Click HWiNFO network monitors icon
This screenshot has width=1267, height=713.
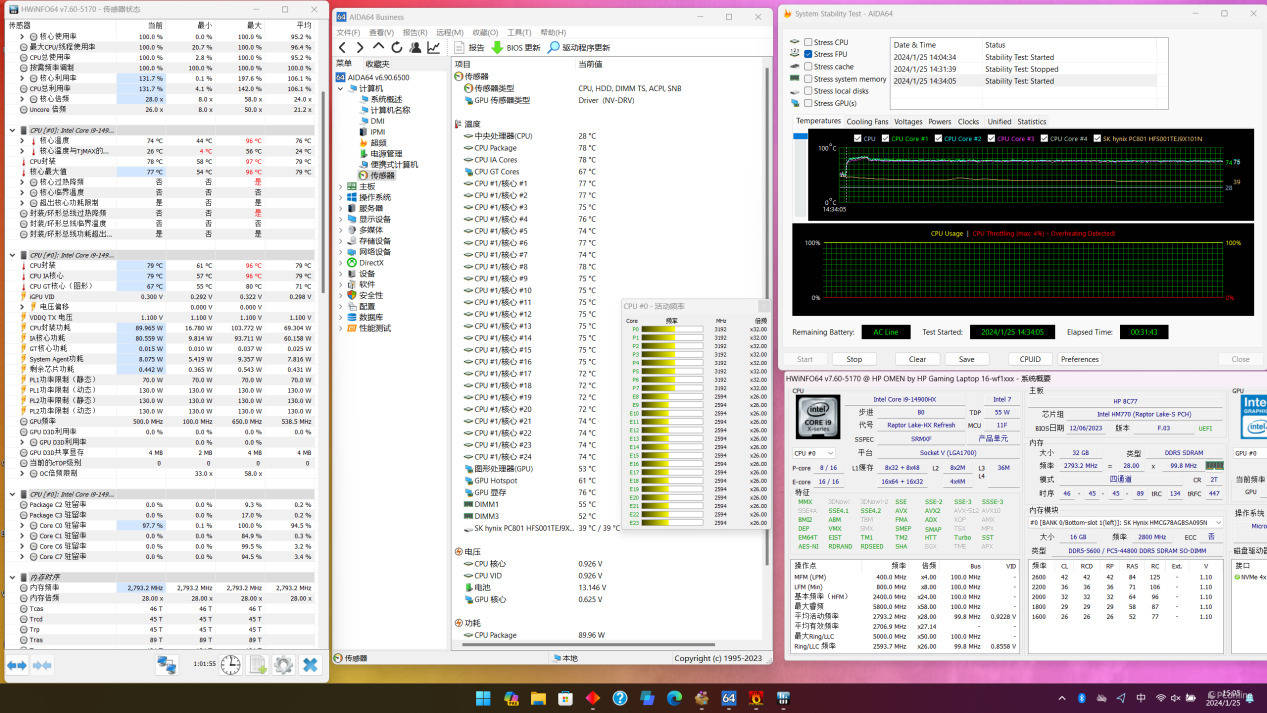pos(166,665)
